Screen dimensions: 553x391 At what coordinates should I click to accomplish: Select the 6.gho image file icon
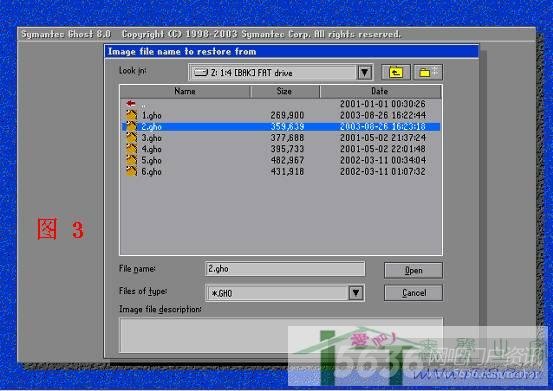click(132, 172)
